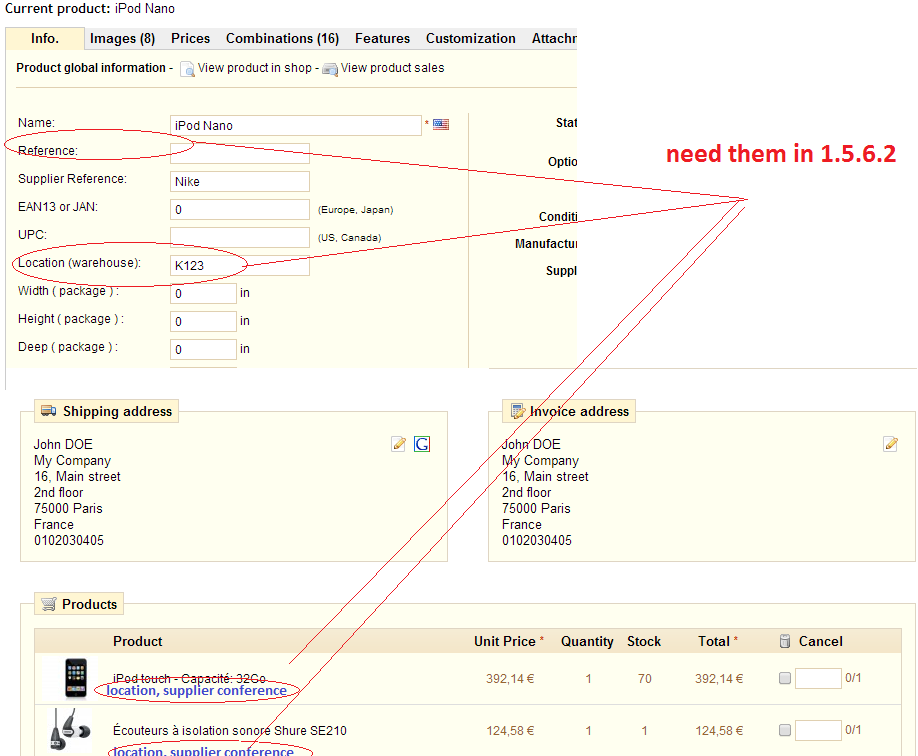This screenshot has height=756, width=918.
Task: Open shipping address in Google Maps icon
Action: (422, 444)
